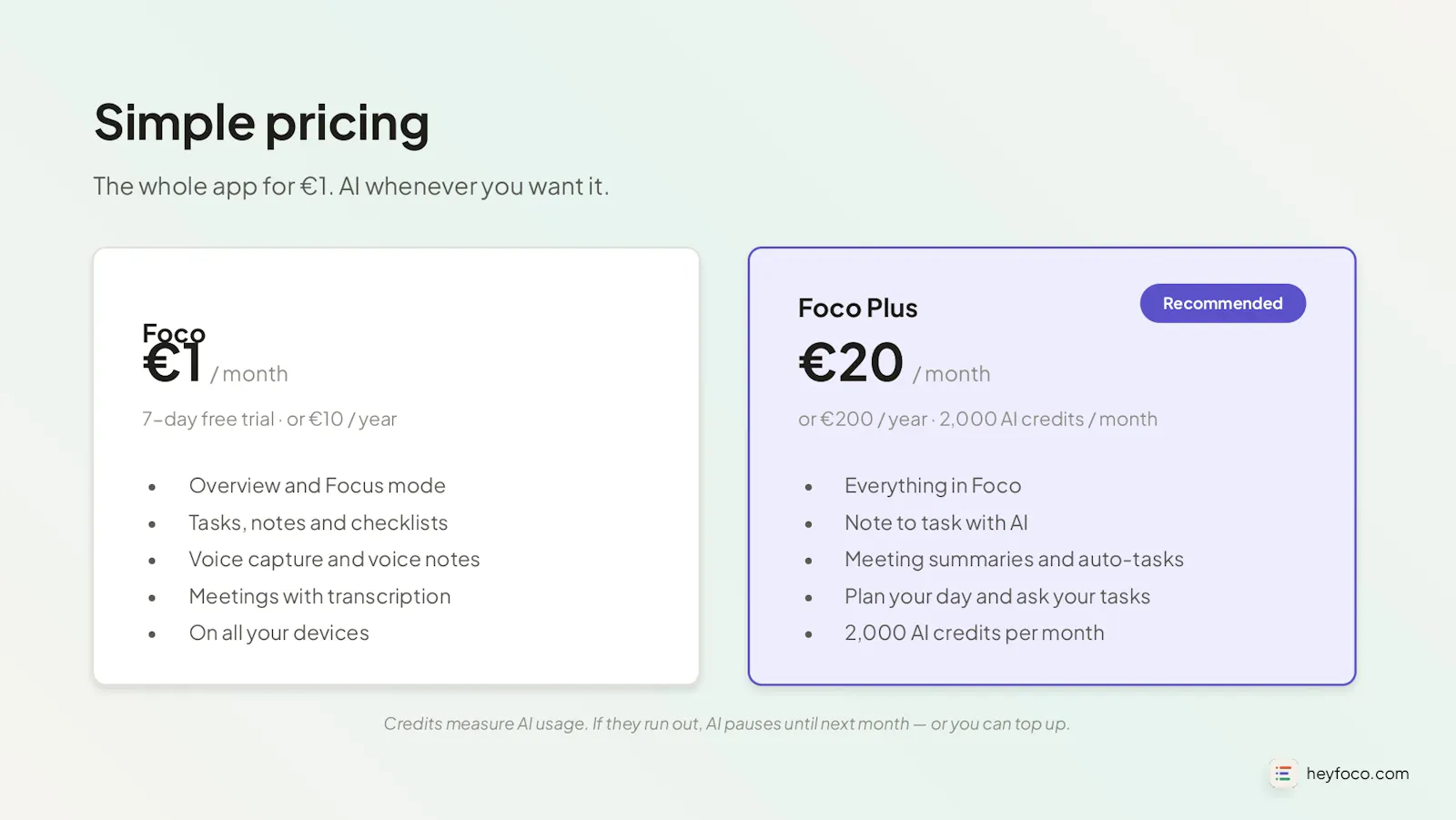Select the Foco Plus plan title
Image resolution: width=1456 pixels, height=820 pixels.
point(857,309)
